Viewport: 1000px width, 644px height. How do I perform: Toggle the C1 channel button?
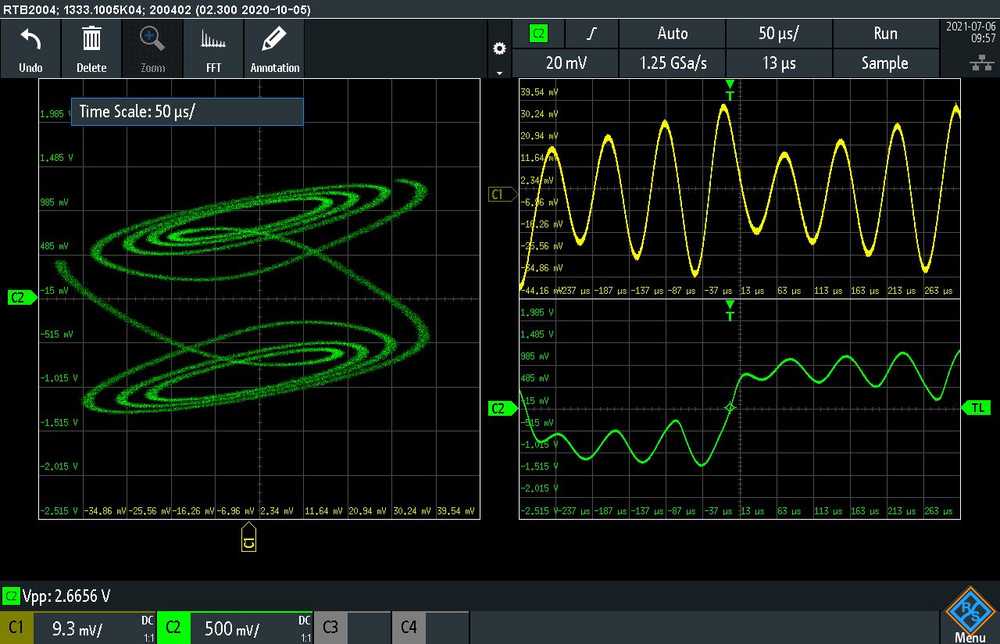tap(17, 627)
